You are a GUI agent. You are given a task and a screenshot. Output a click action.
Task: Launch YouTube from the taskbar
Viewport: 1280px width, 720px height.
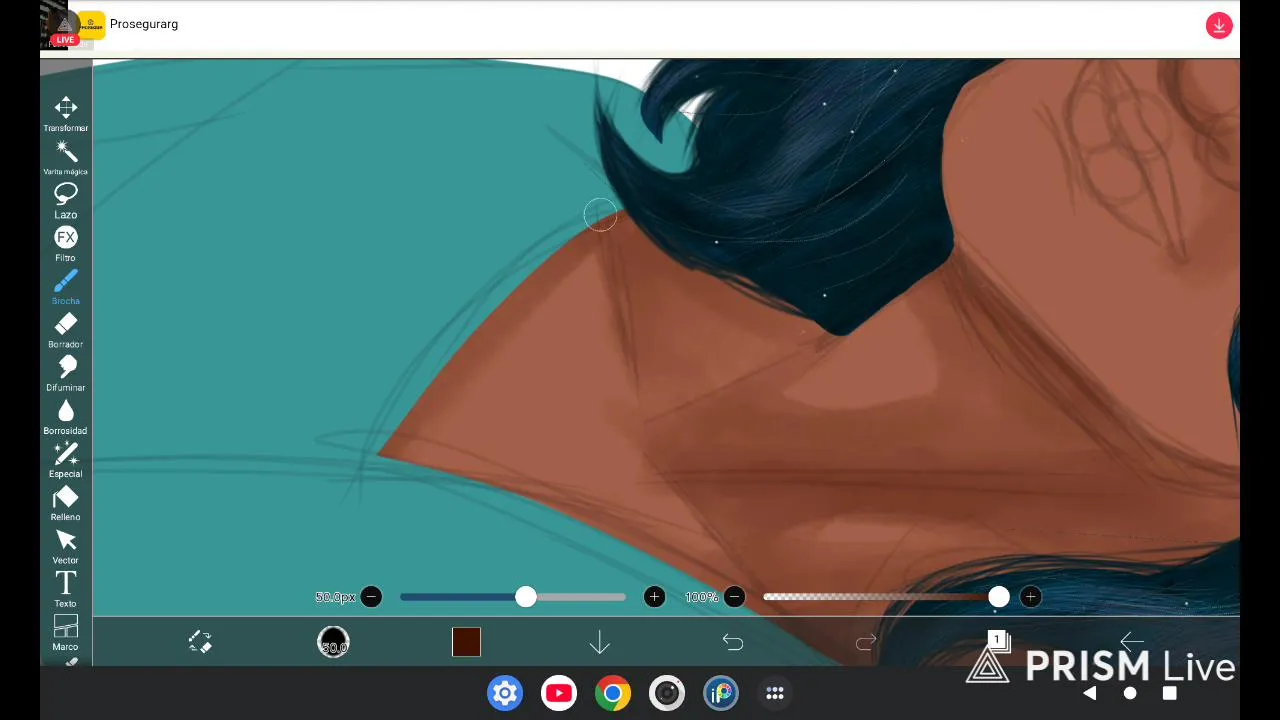tap(559, 693)
